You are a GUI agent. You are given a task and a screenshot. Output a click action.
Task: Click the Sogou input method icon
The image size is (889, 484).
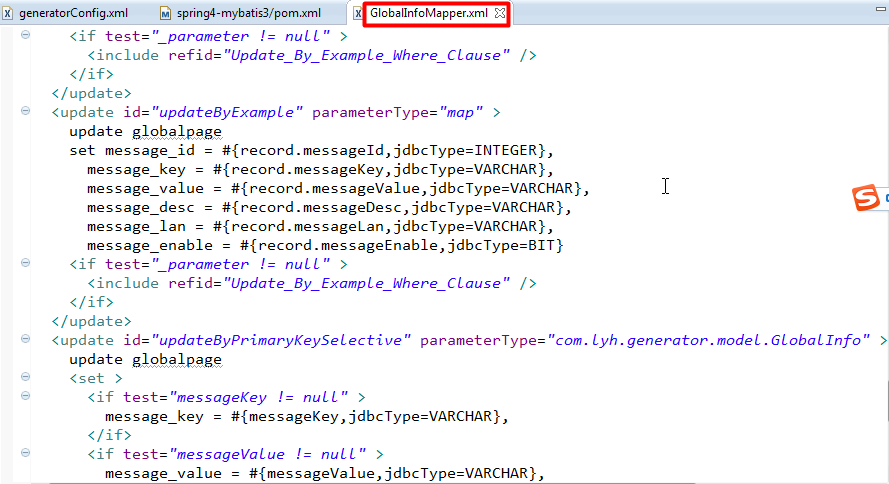[x=866, y=198]
